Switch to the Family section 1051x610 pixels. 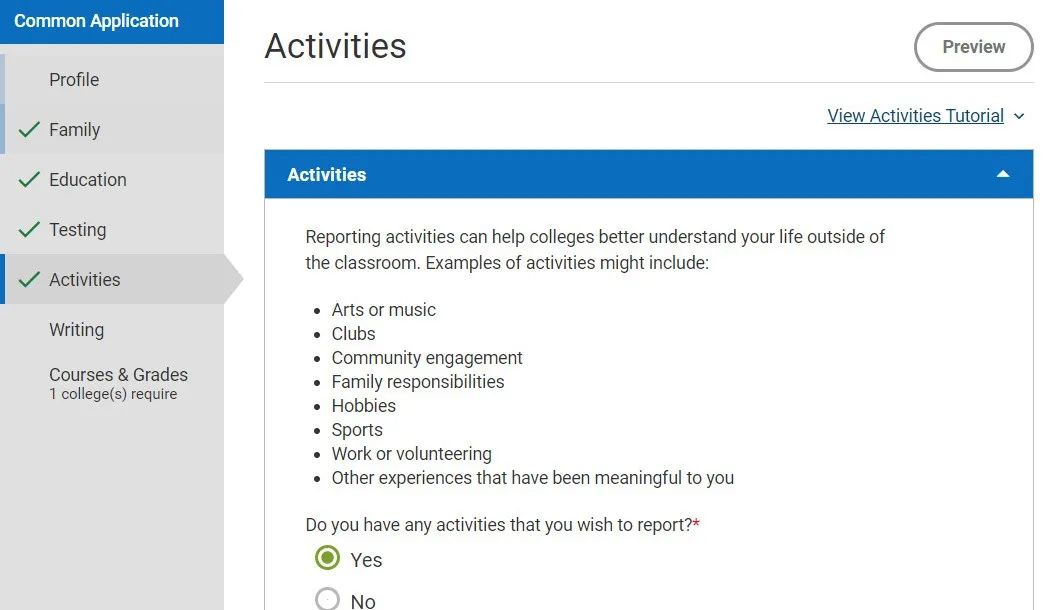click(75, 130)
